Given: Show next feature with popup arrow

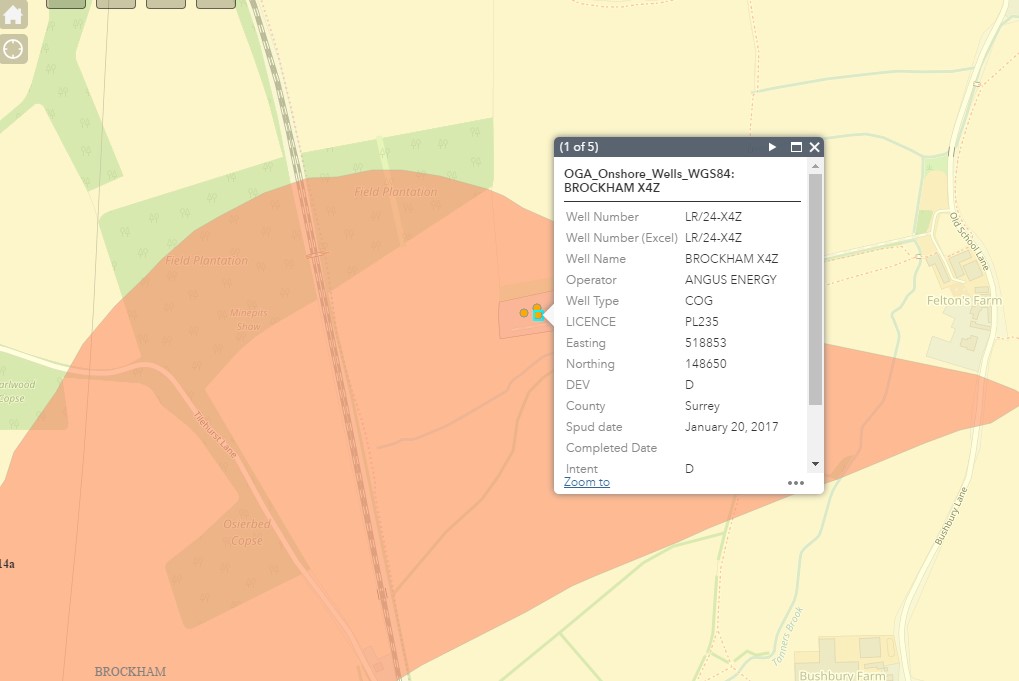Looking at the screenshot, I should (x=772, y=147).
